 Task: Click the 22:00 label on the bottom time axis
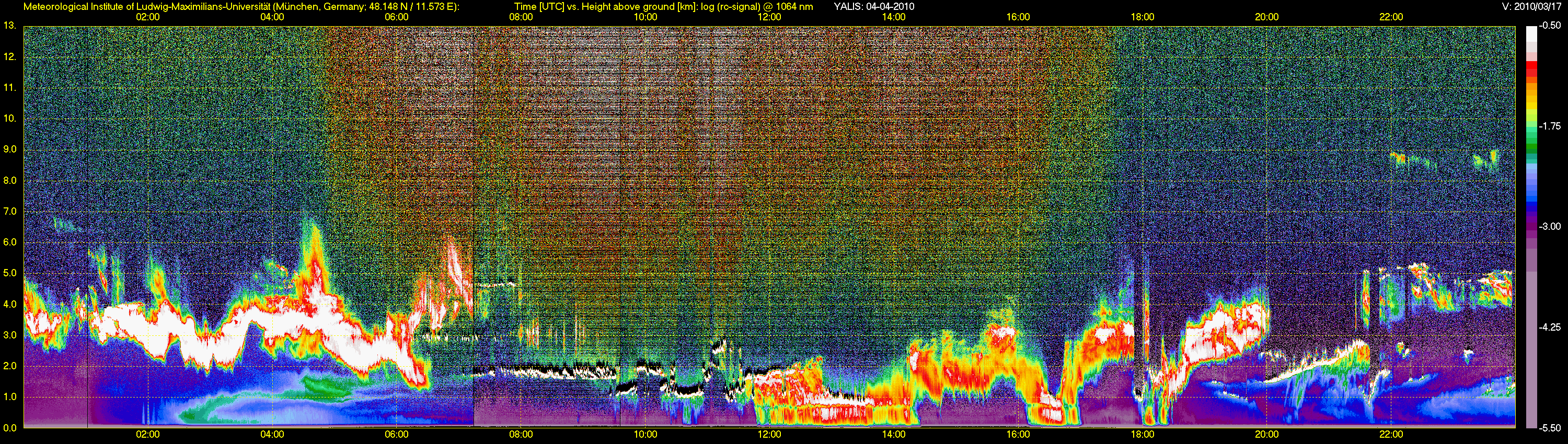(x=1391, y=435)
